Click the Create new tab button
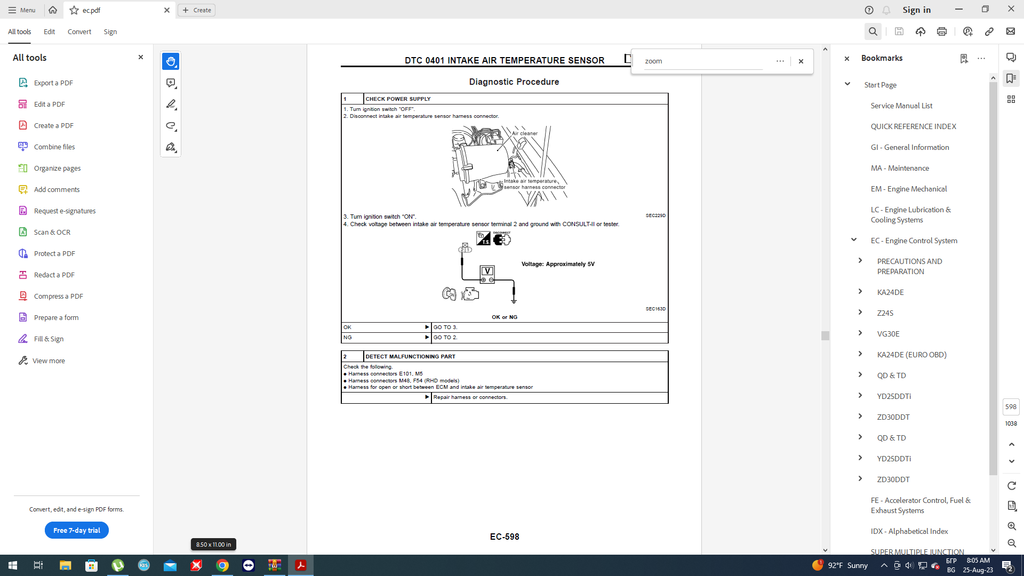The image size is (1024, 576). [197, 10]
